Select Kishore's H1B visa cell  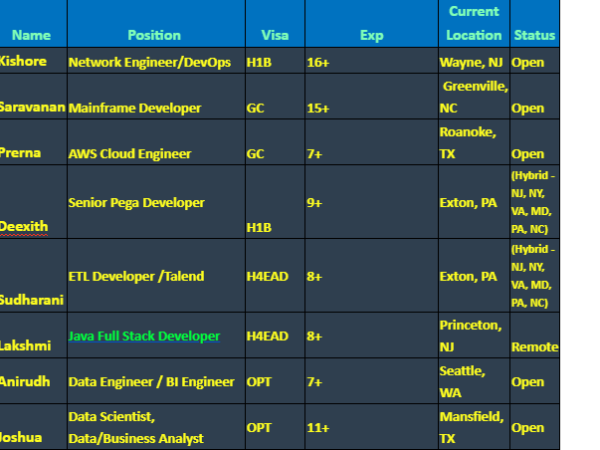click(275, 60)
